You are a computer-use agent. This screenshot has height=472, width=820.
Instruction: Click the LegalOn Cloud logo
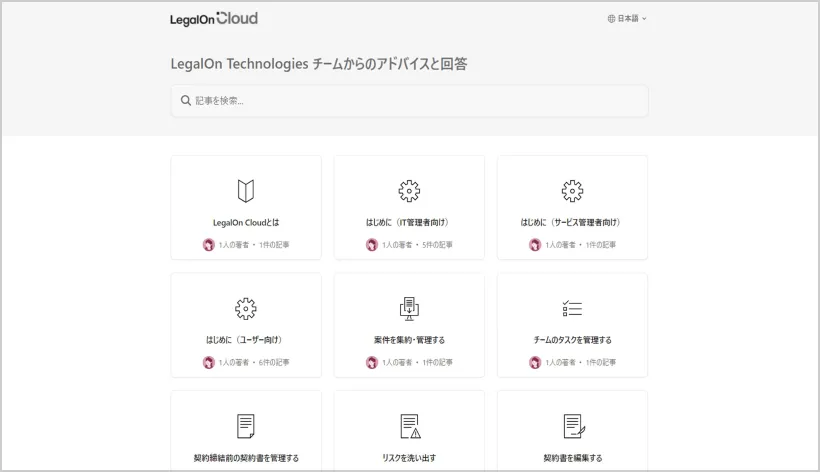point(214,18)
